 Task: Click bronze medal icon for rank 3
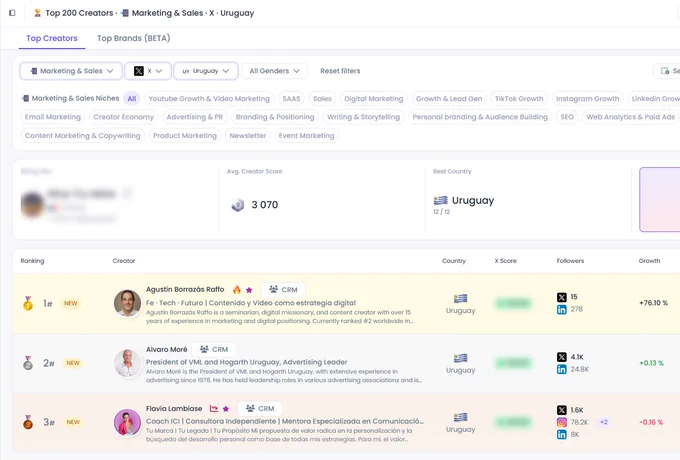(28, 422)
